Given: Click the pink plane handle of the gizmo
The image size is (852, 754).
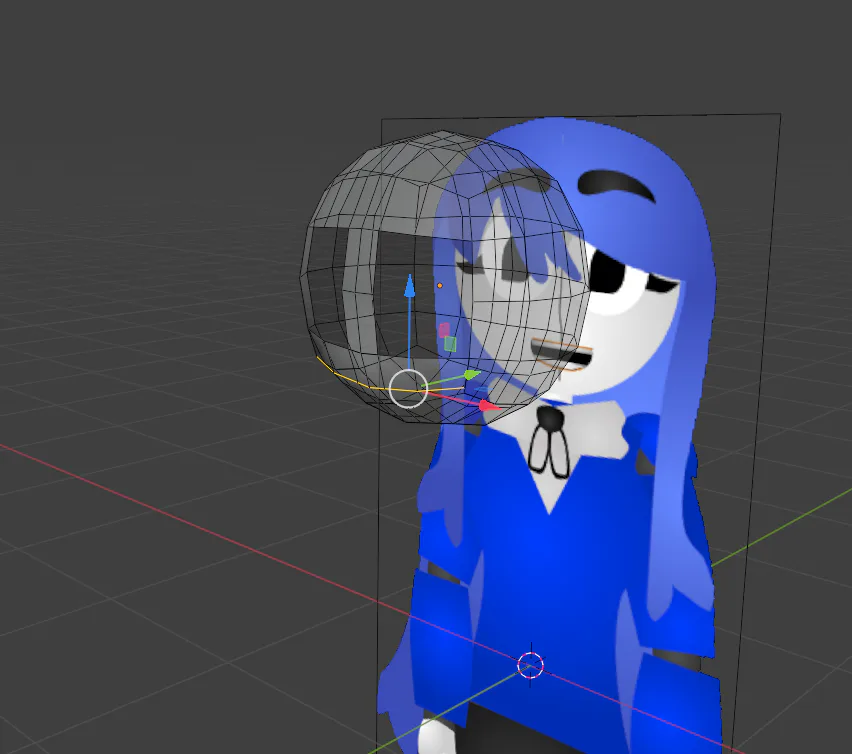Looking at the screenshot, I should pos(444,330).
